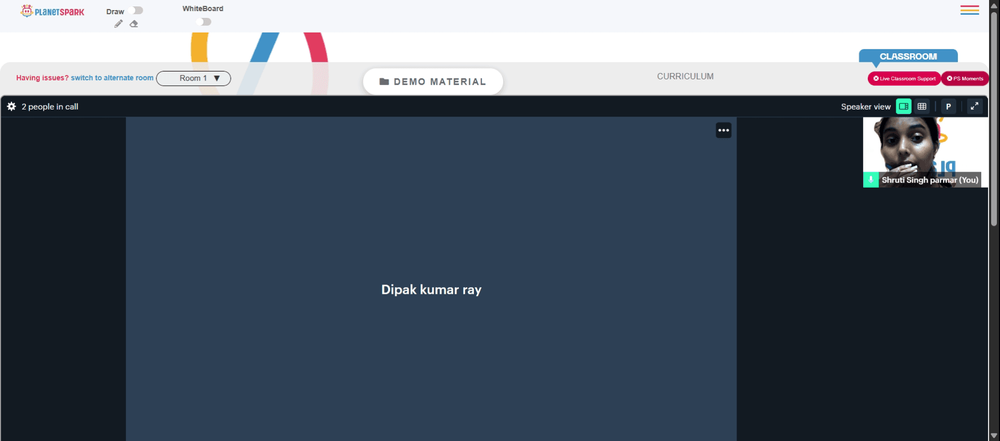Enable the WhiteBoard switch
Viewport: 1000px width, 441px height.
tap(203, 22)
